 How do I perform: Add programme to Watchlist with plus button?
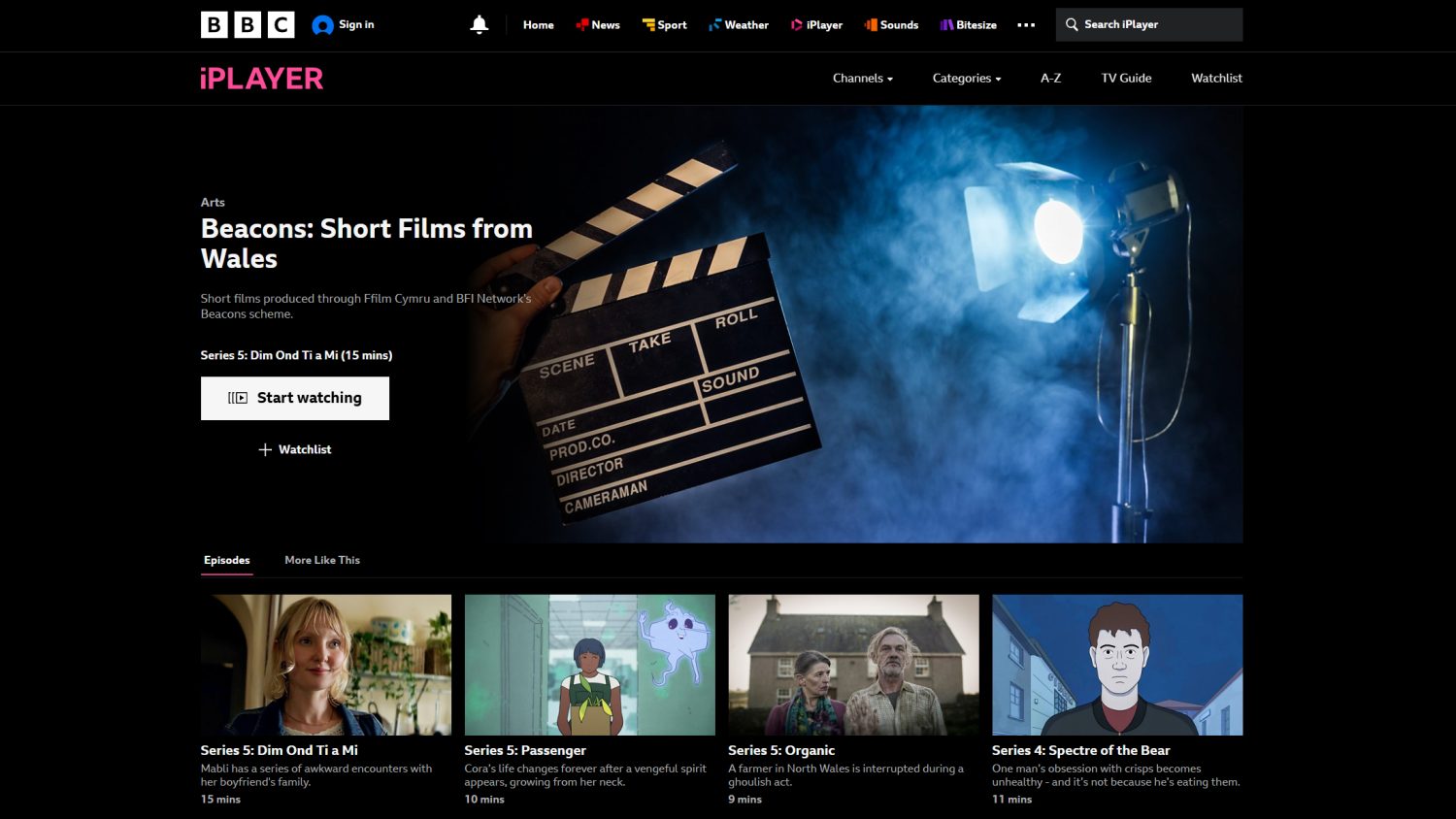point(295,449)
